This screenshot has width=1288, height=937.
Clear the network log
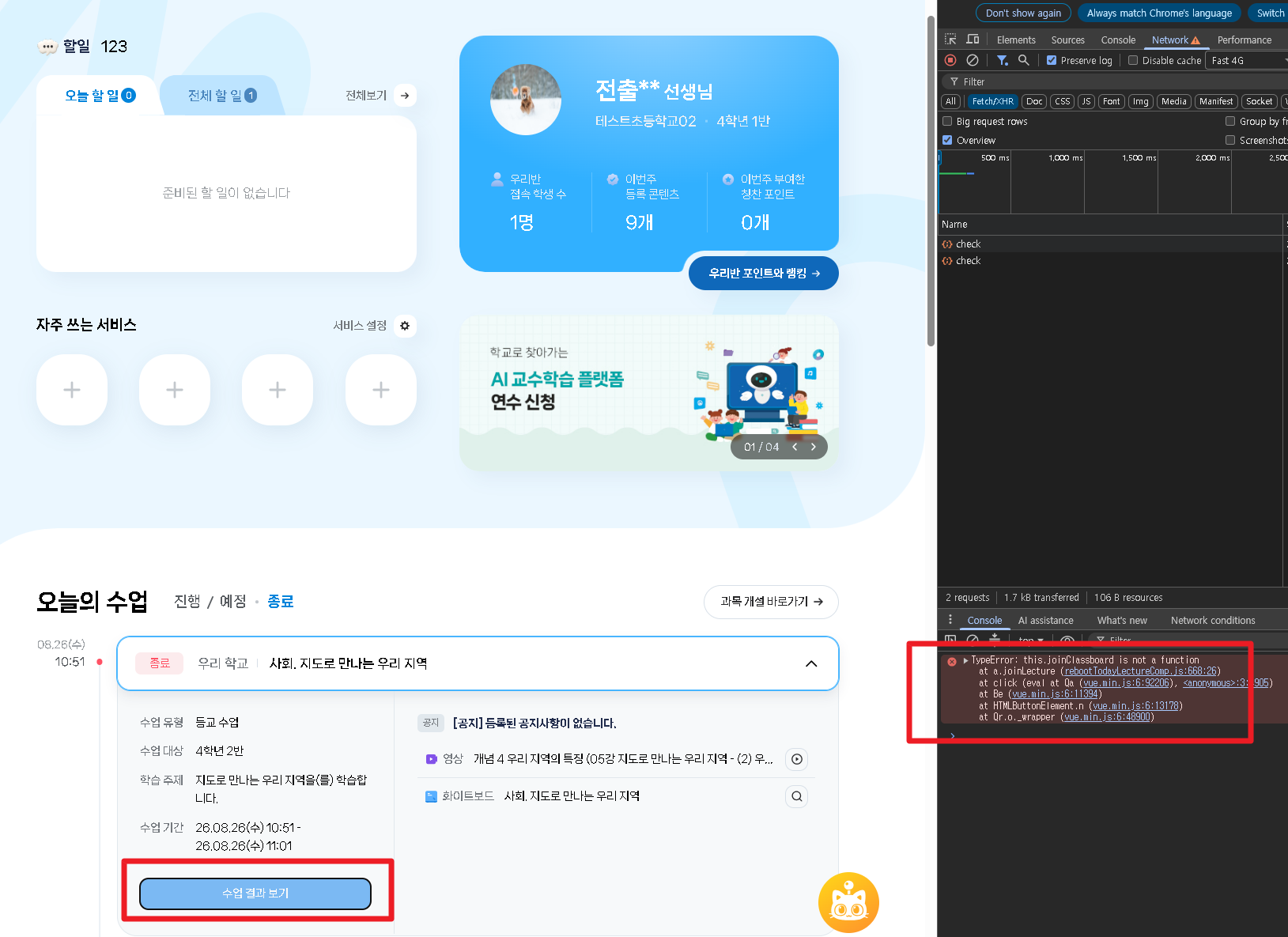(x=973, y=60)
